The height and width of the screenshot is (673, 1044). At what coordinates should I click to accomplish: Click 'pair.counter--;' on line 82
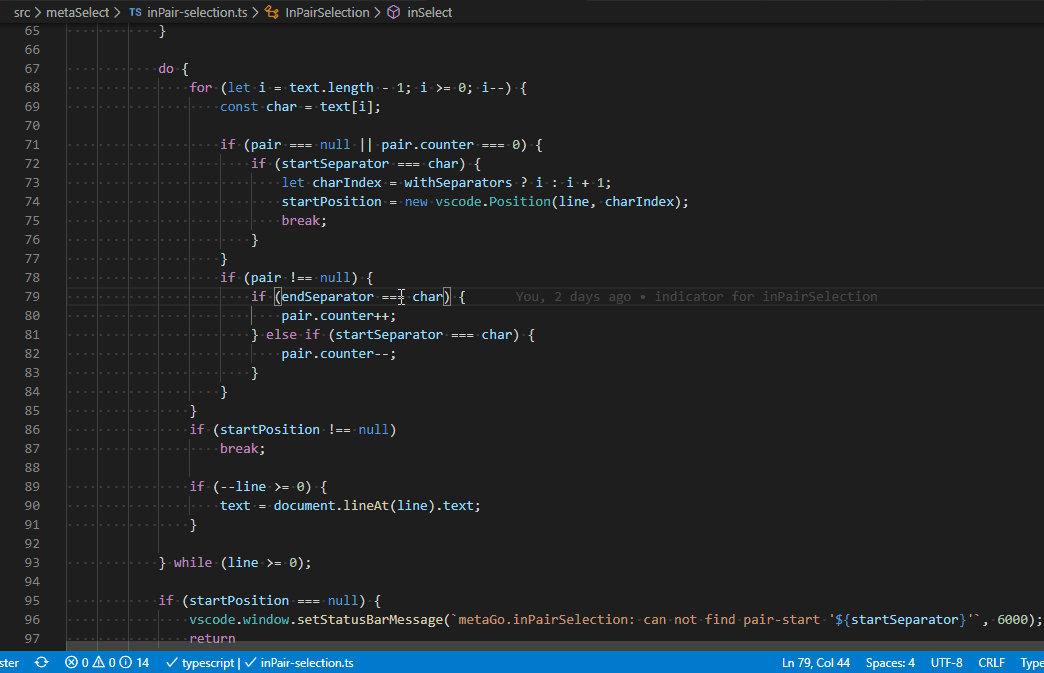point(339,353)
